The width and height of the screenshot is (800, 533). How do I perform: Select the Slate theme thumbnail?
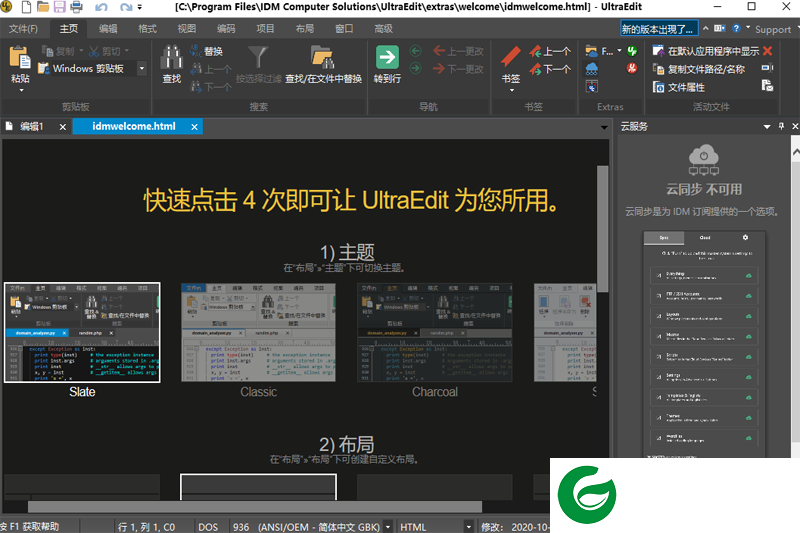(82, 333)
